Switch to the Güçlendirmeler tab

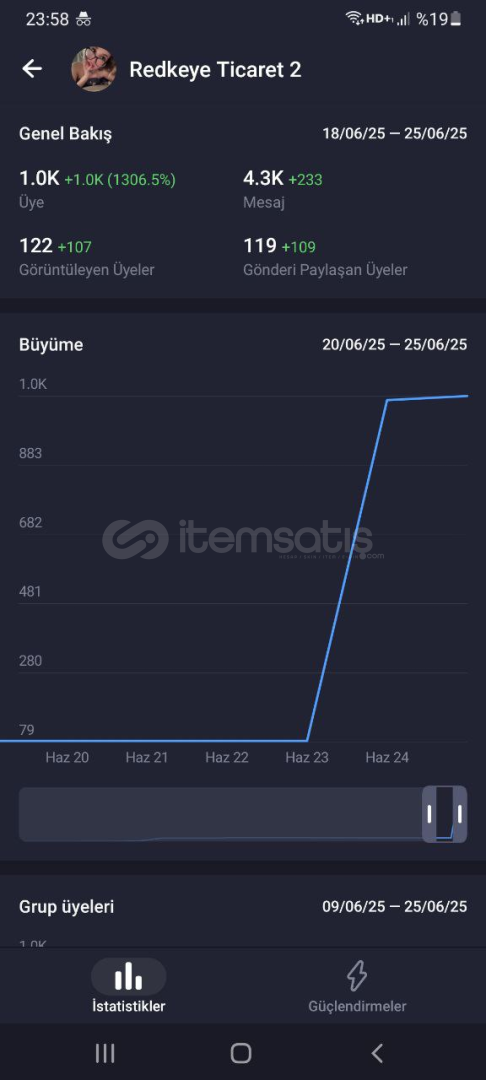coord(357,986)
